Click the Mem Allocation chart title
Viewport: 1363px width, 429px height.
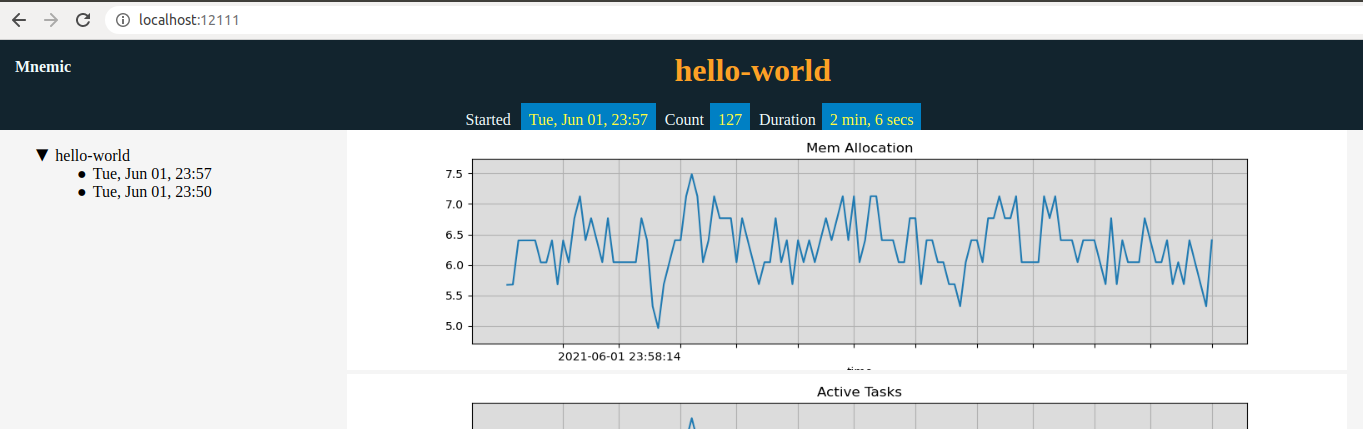point(859,148)
